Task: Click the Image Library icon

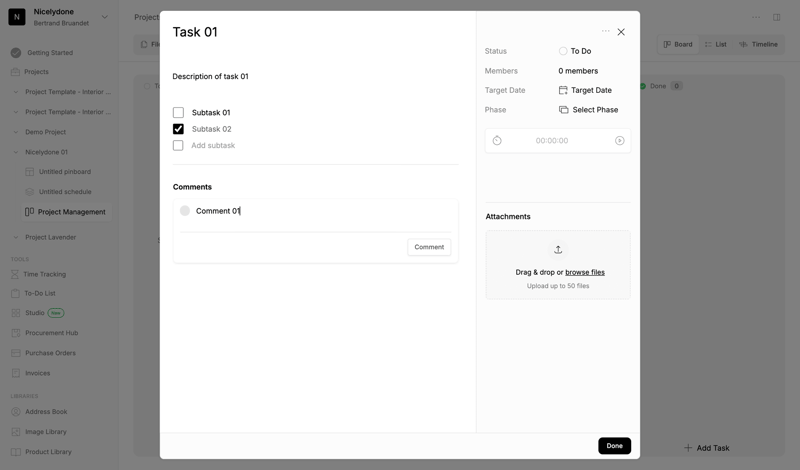Action: [x=16, y=432]
